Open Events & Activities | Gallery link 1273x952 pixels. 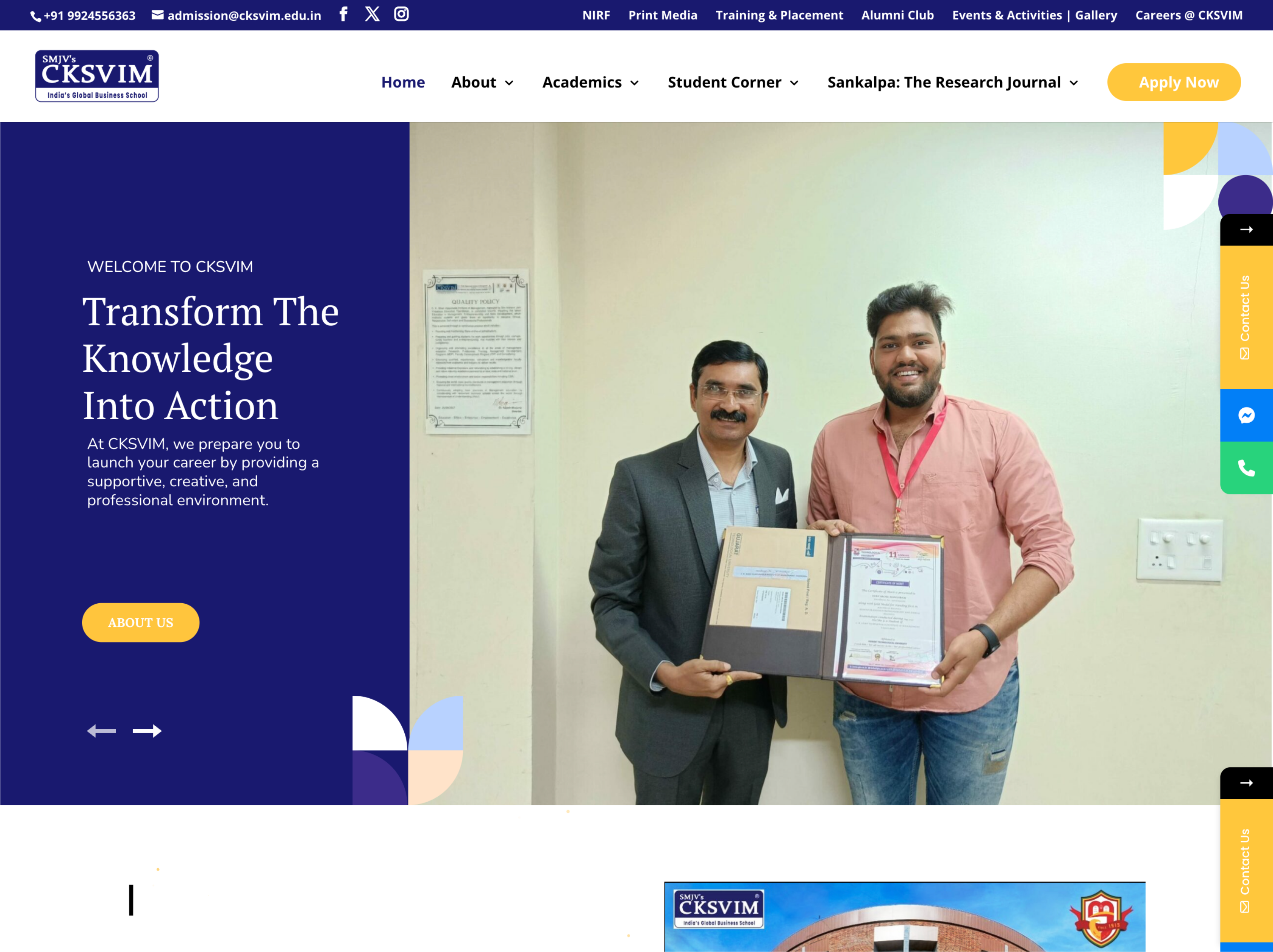coord(1035,15)
